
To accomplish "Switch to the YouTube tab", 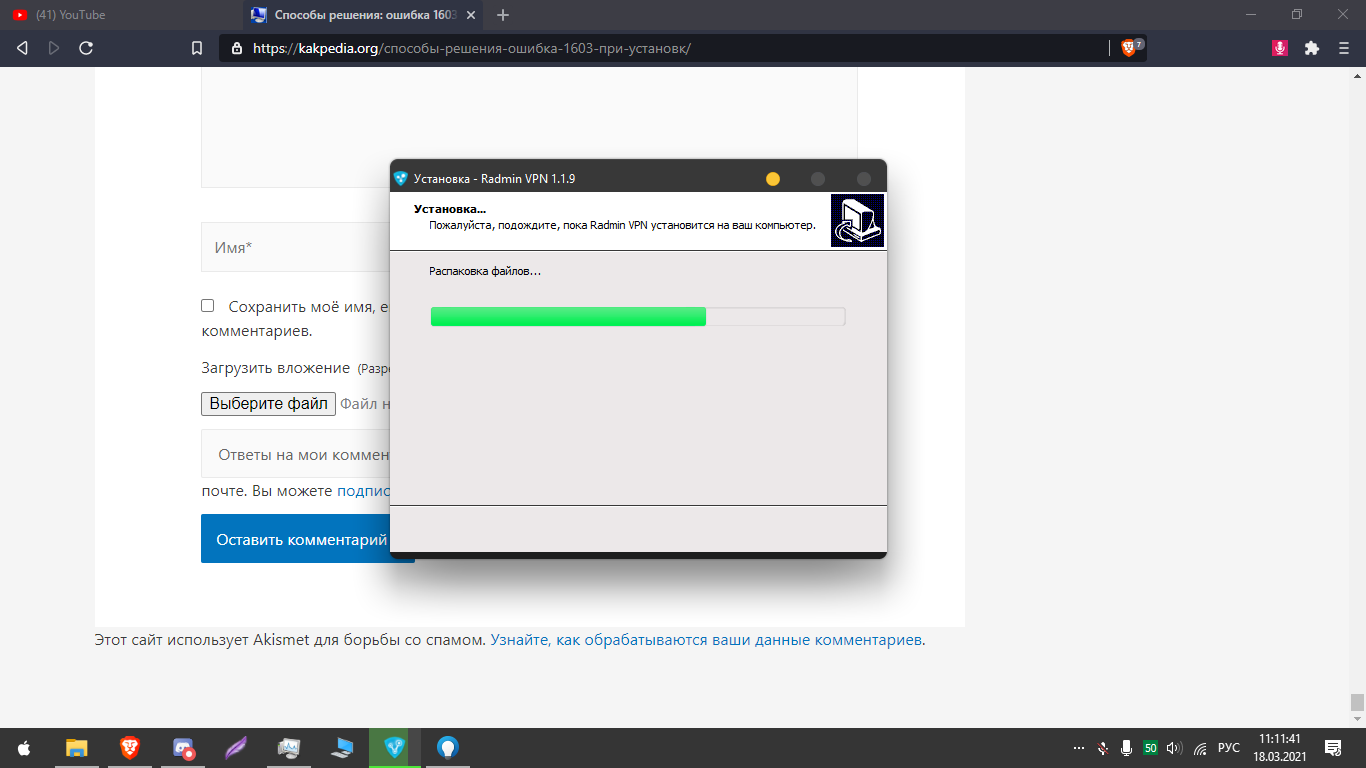I will point(120,15).
